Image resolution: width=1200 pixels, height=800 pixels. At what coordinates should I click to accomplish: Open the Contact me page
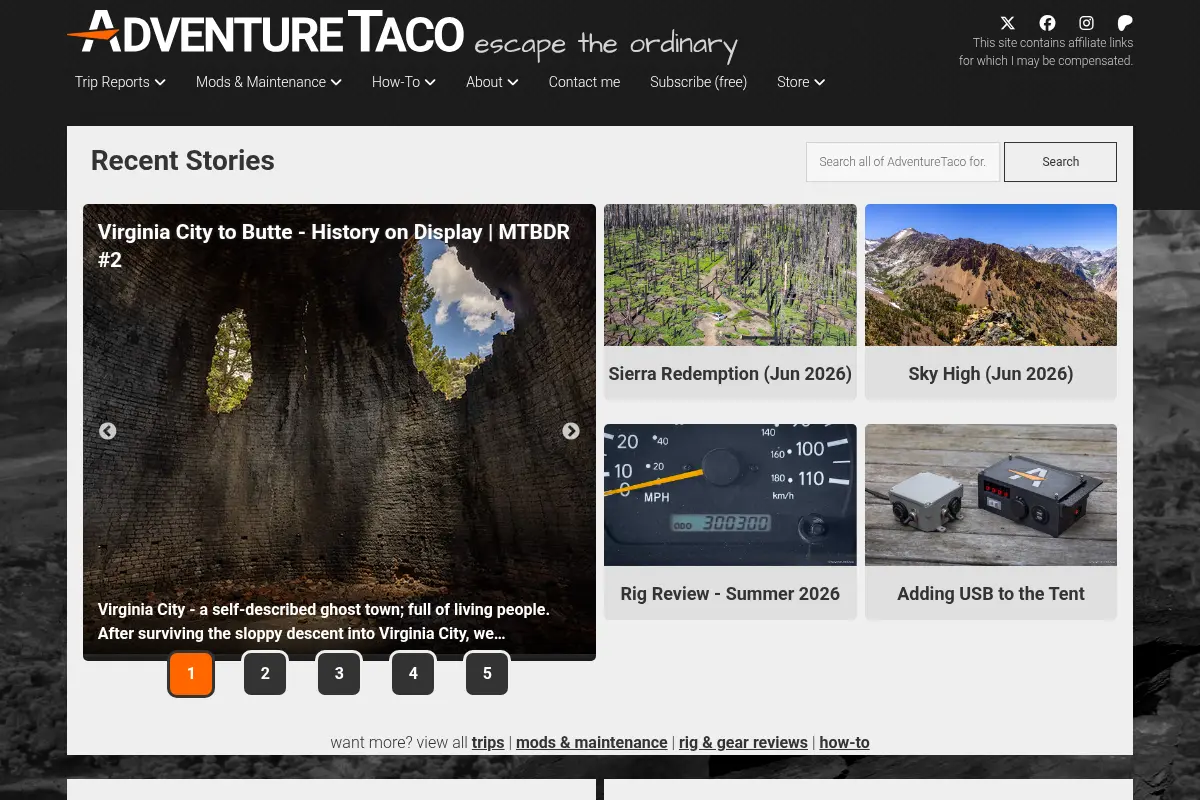(584, 82)
